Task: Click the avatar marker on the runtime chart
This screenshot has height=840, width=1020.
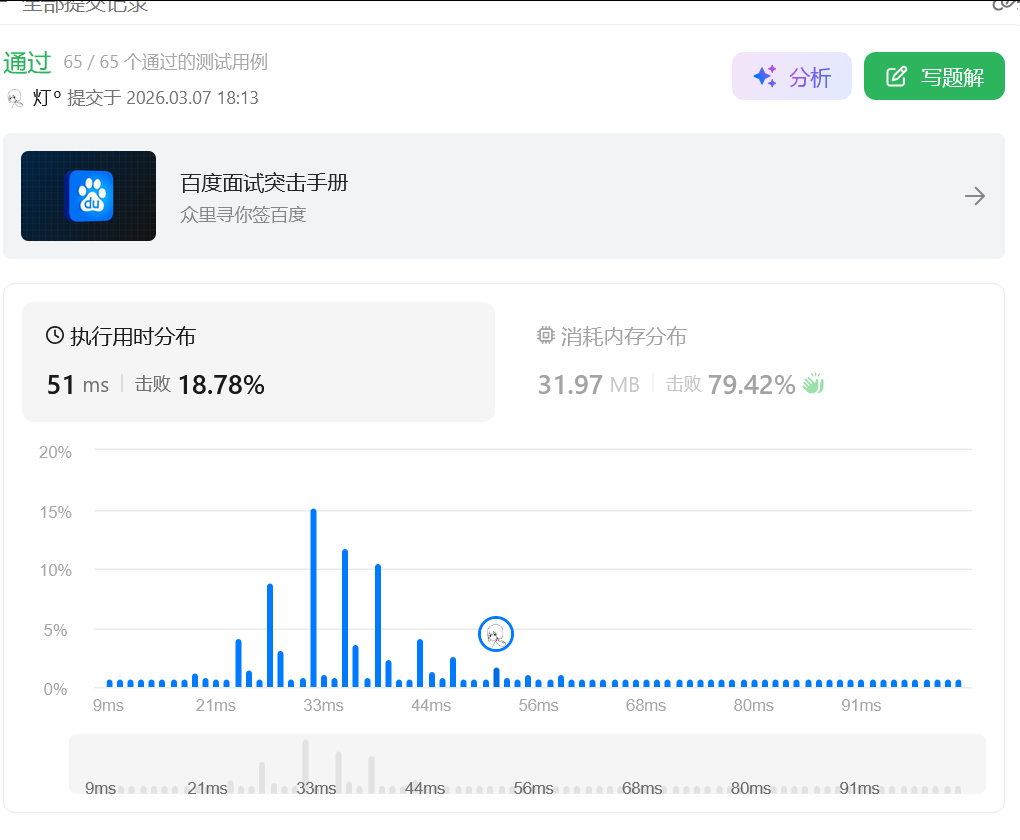Action: 496,634
